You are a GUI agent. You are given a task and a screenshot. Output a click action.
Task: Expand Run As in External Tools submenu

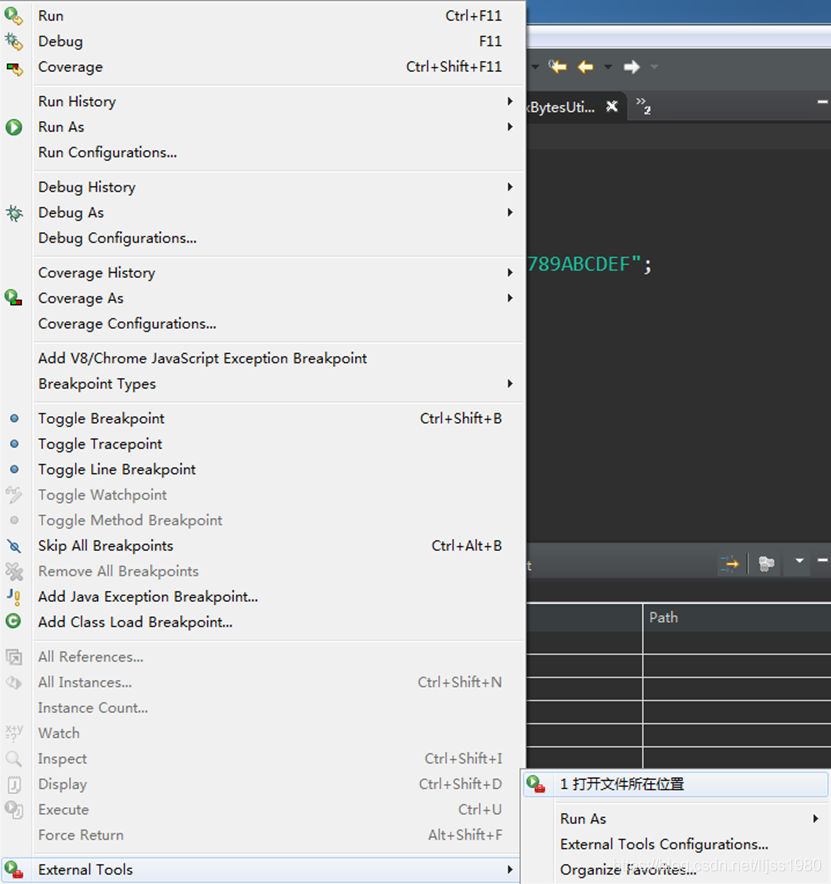point(815,818)
